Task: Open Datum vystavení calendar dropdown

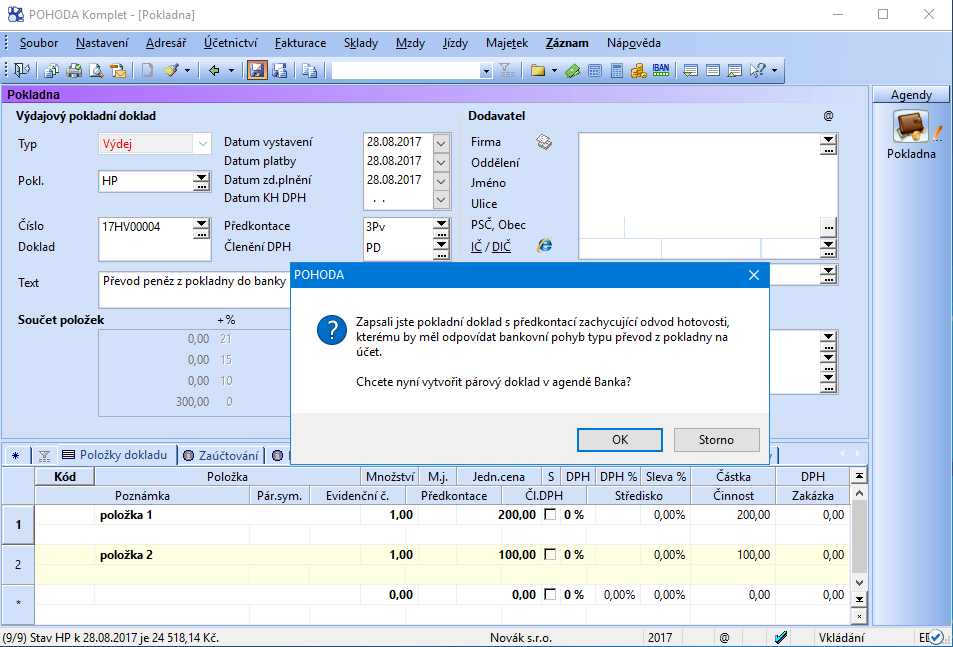Action: 441,143
